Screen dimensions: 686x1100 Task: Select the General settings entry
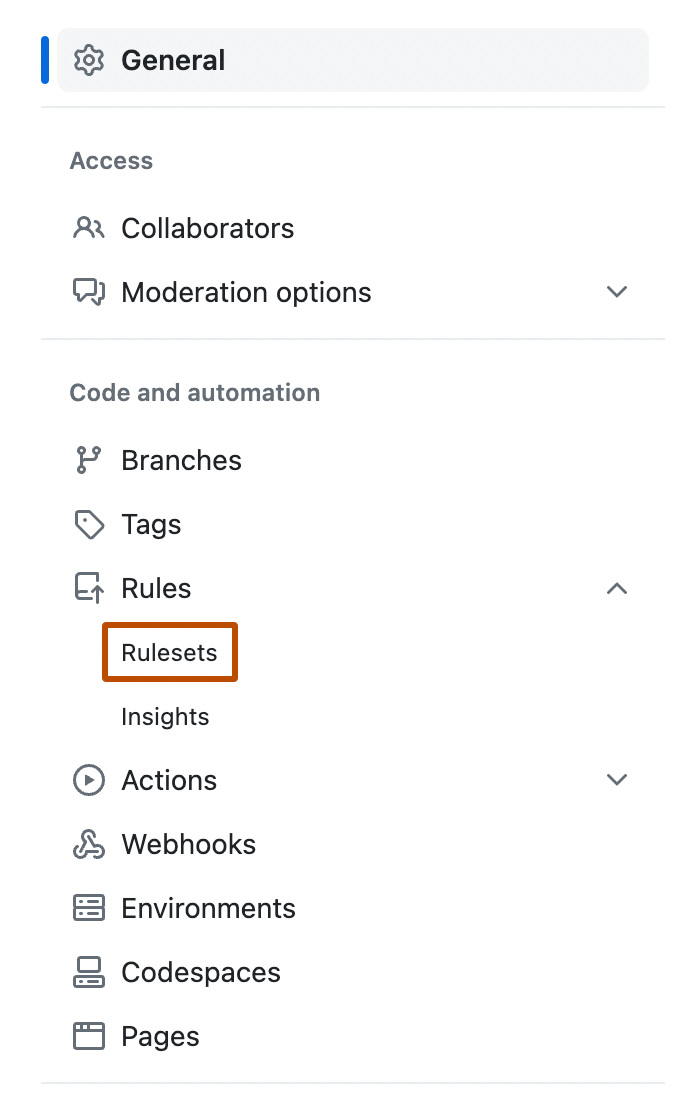click(x=172, y=59)
